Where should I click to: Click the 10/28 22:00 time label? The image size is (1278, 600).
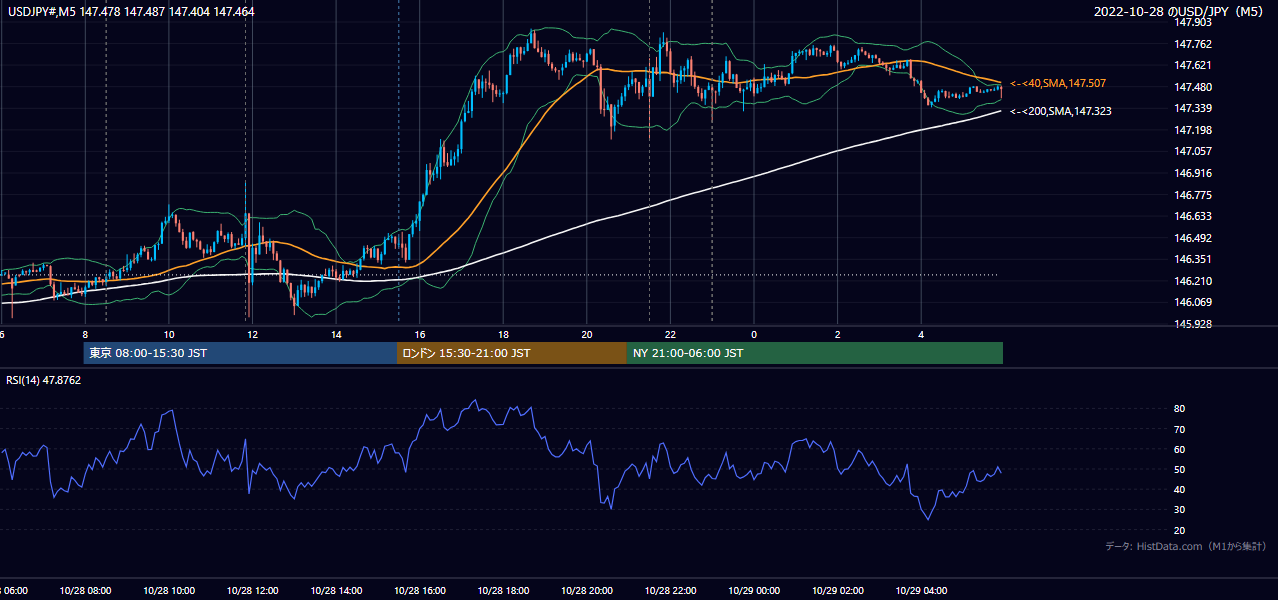pyautogui.click(x=670, y=591)
